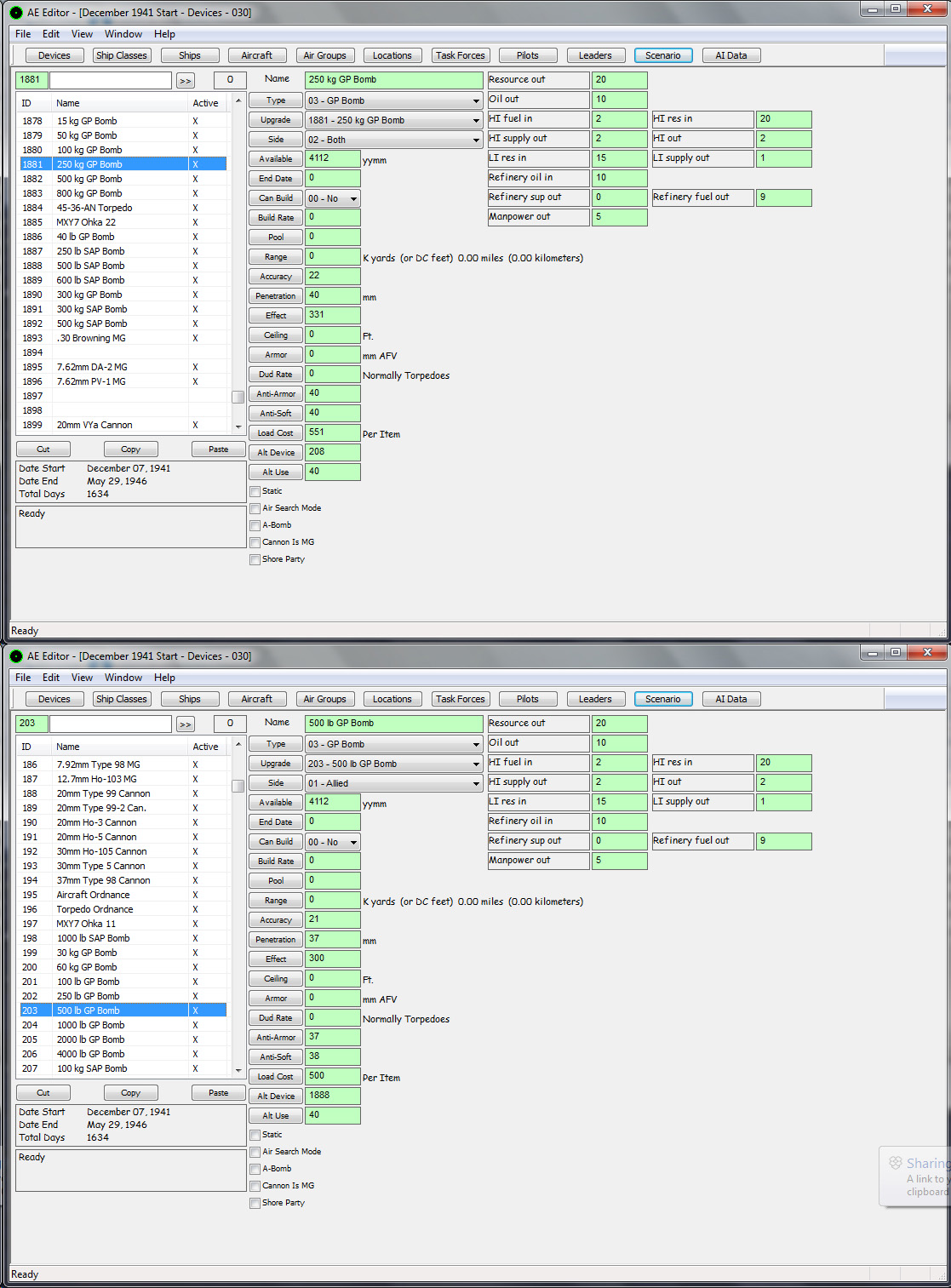Click the Name field containing 500 lb GP Bomb
951x1288 pixels.
394,724
